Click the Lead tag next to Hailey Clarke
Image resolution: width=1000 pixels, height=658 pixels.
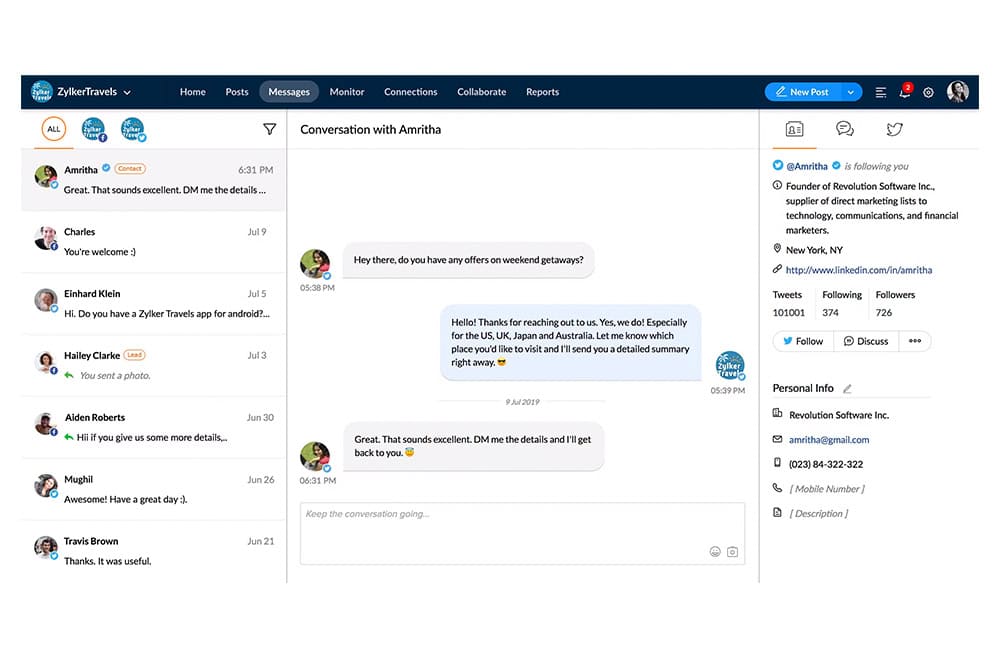(x=134, y=355)
